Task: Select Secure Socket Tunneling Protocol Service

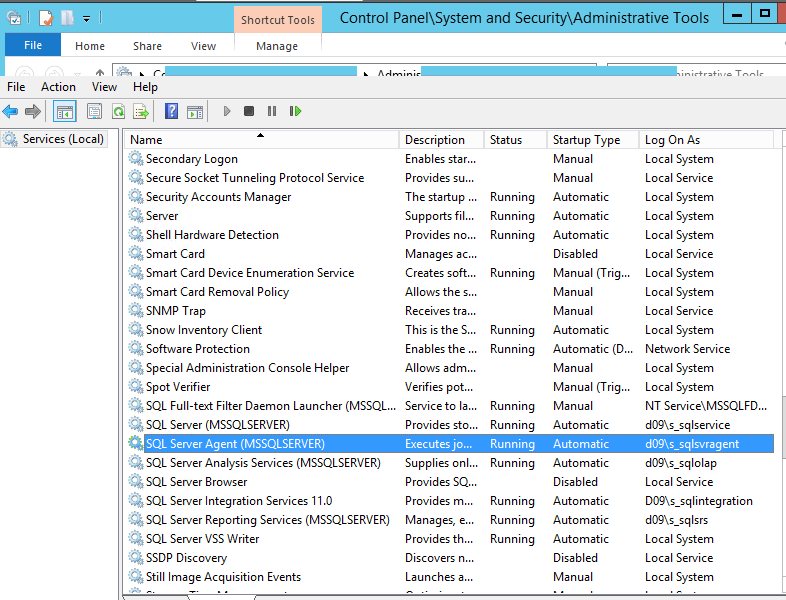Action: 449,178
